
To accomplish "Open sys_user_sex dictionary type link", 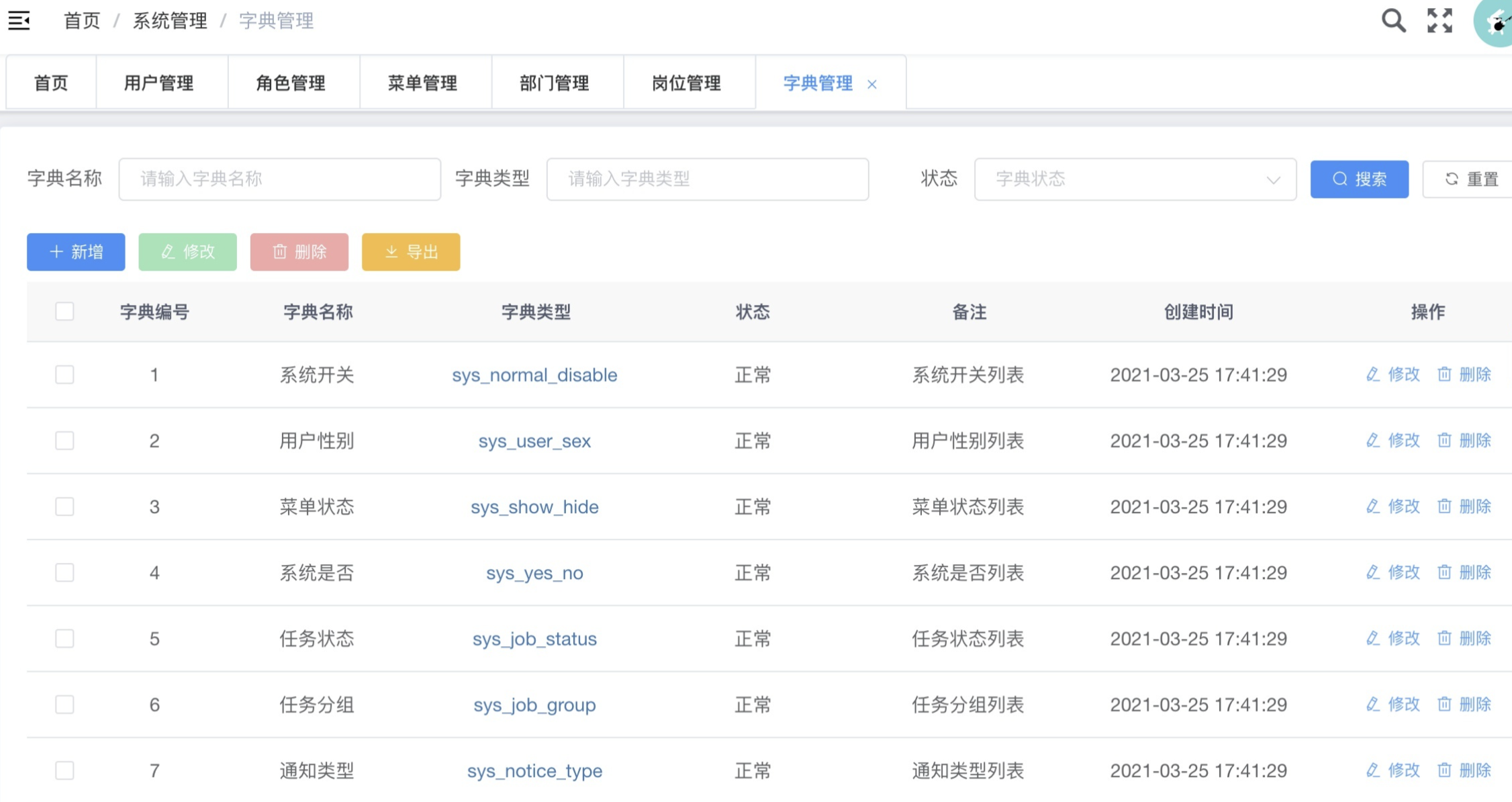I will pyautogui.click(x=534, y=441).
